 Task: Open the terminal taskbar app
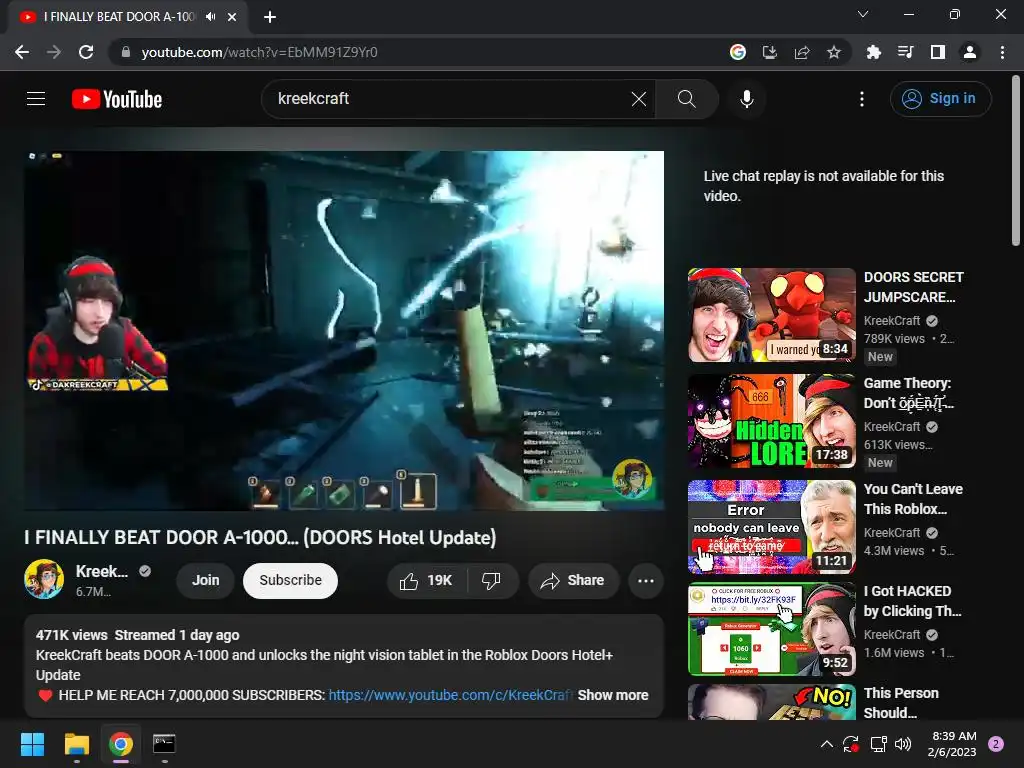point(164,744)
